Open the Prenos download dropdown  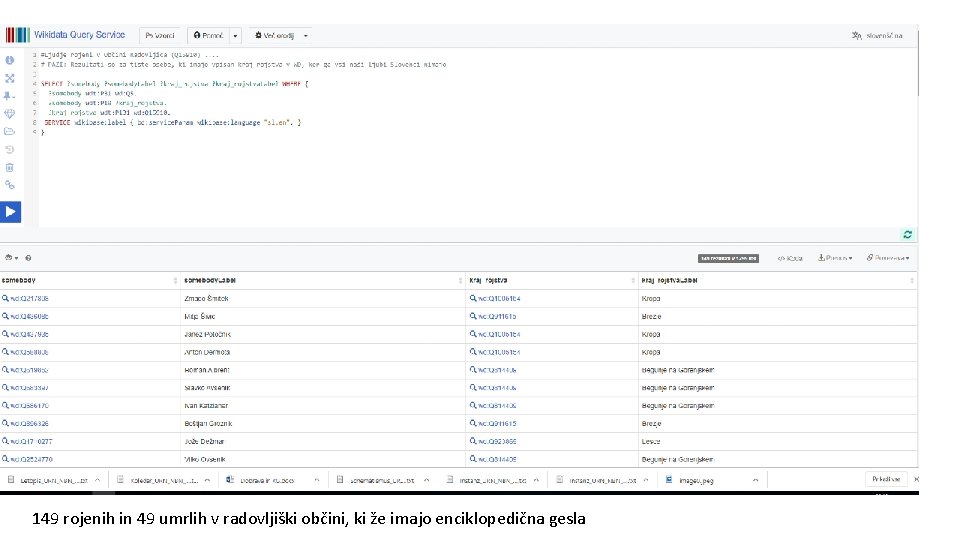(x=835, y=258)
